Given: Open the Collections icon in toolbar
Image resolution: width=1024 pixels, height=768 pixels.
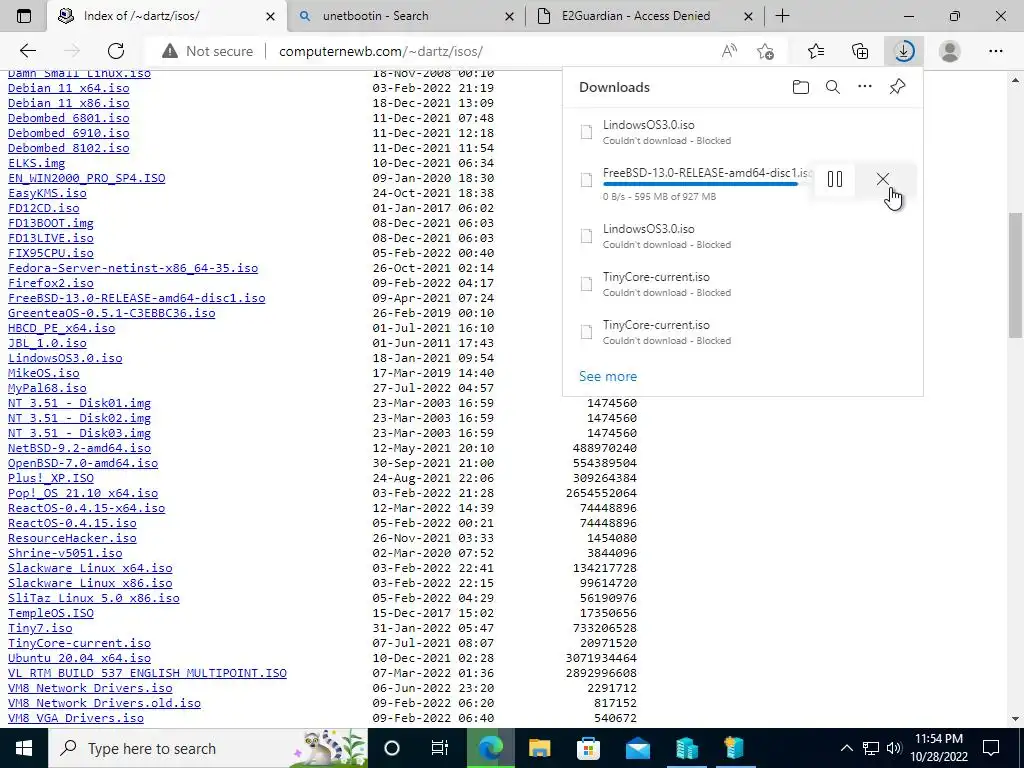Looking at the screenshot, I should click(x=860, y=51).
